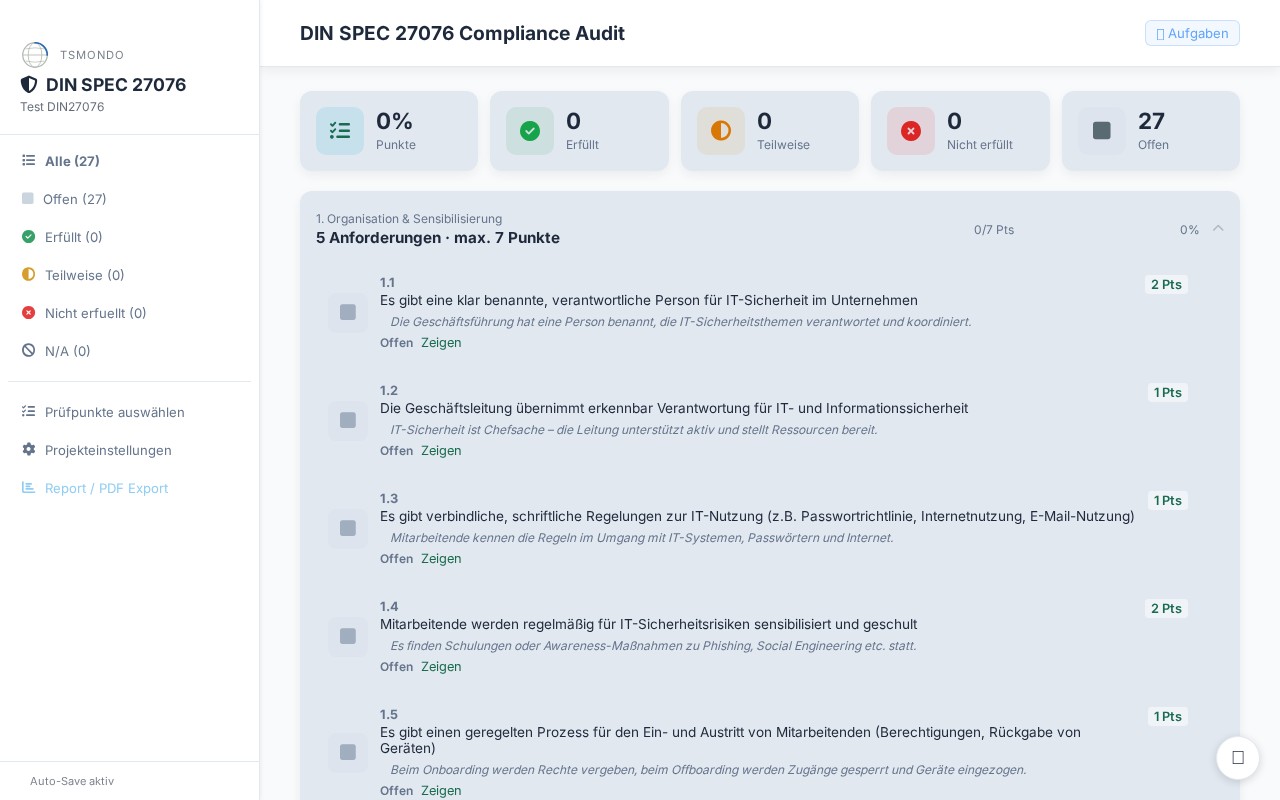Image resolution: width=1280 pixels, height=800 pixels.
Task: Click the checklist icon on the Punkte card
Action: pyautogui.click(x=340, y=131)
